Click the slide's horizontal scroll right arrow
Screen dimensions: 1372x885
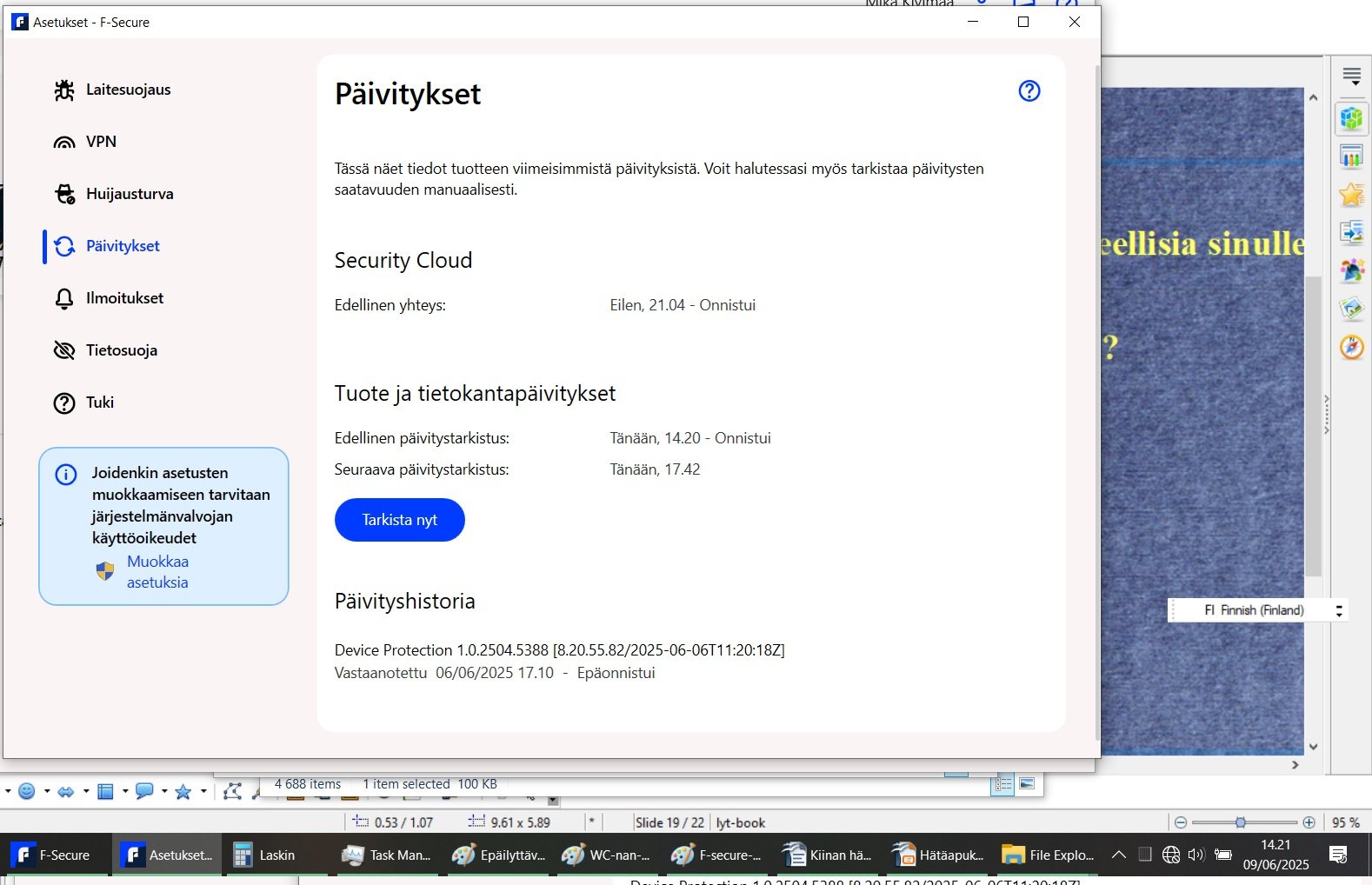tap(1295, 765)
